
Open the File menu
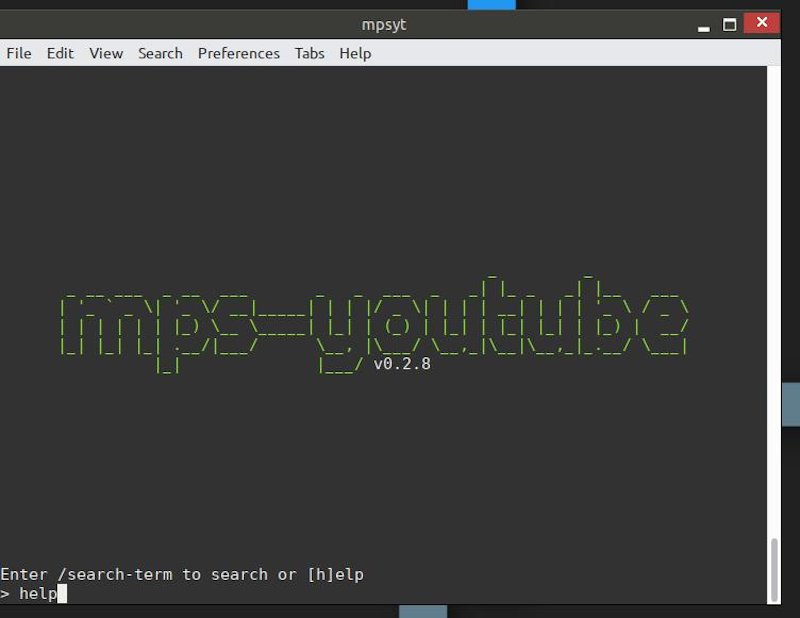(19, 53)
